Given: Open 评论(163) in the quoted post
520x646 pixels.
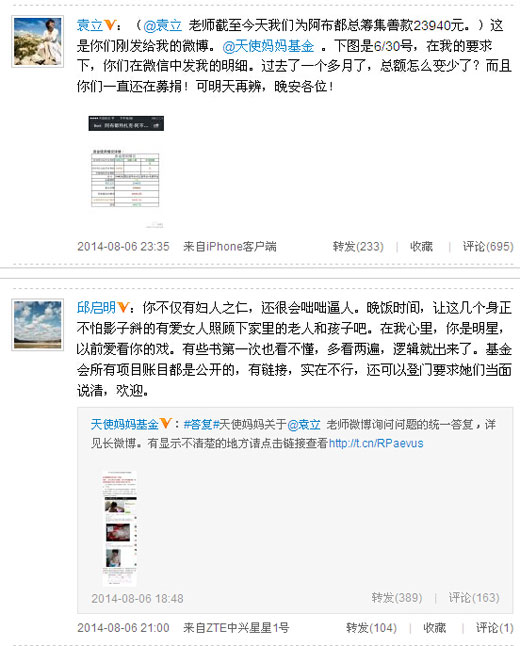Looking at the screenshot, I should 474,598.
